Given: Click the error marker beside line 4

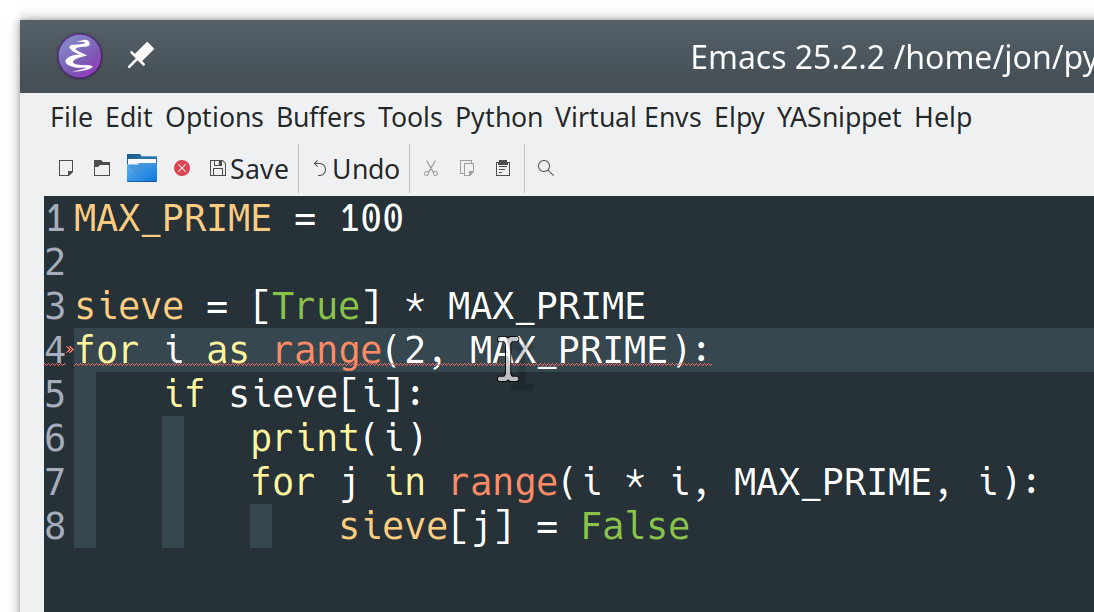Looking at the screenshot, I should (70, 349).
